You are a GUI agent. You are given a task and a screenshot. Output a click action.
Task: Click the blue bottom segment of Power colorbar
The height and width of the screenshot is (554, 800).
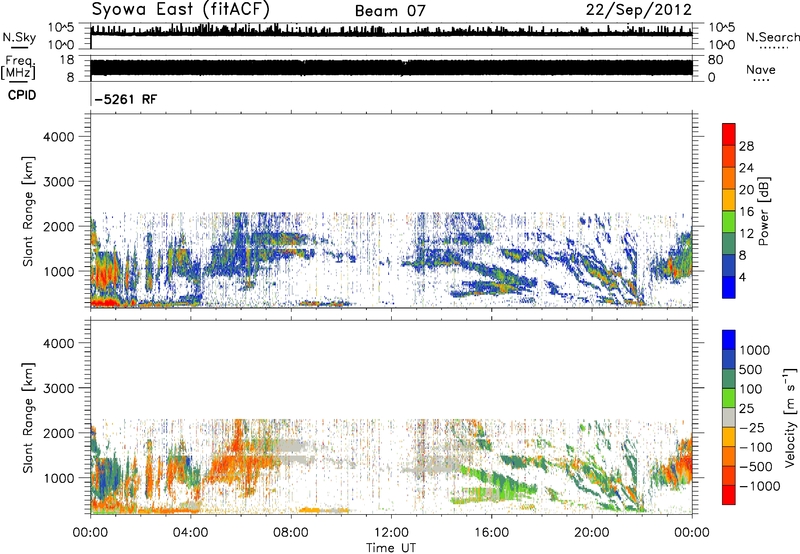729,288
